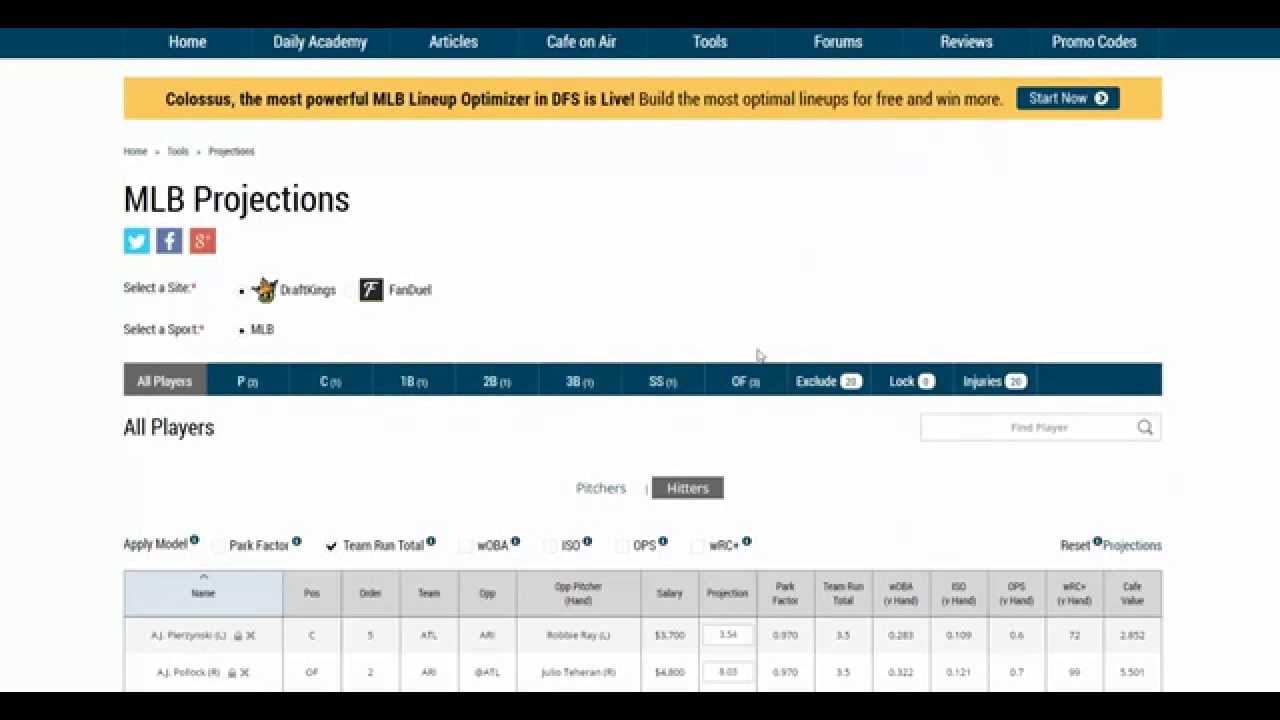The image size is (1280, 720).
Task: Open info icon beside OPS checkbox
Action: [x=663, y=541]
